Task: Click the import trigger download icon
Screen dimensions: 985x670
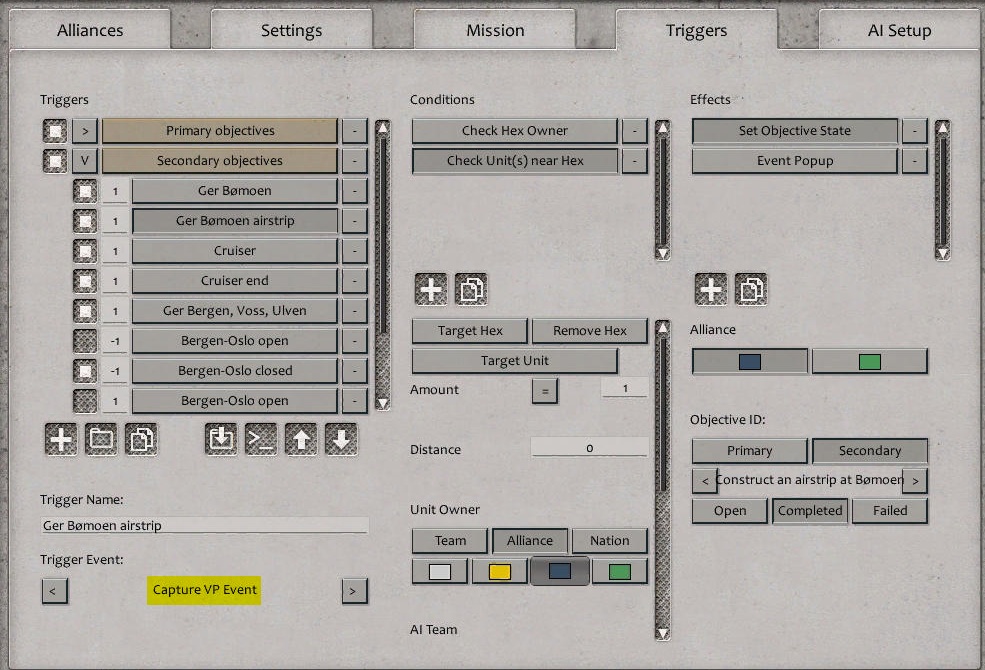Action: [x=221, y=439]
